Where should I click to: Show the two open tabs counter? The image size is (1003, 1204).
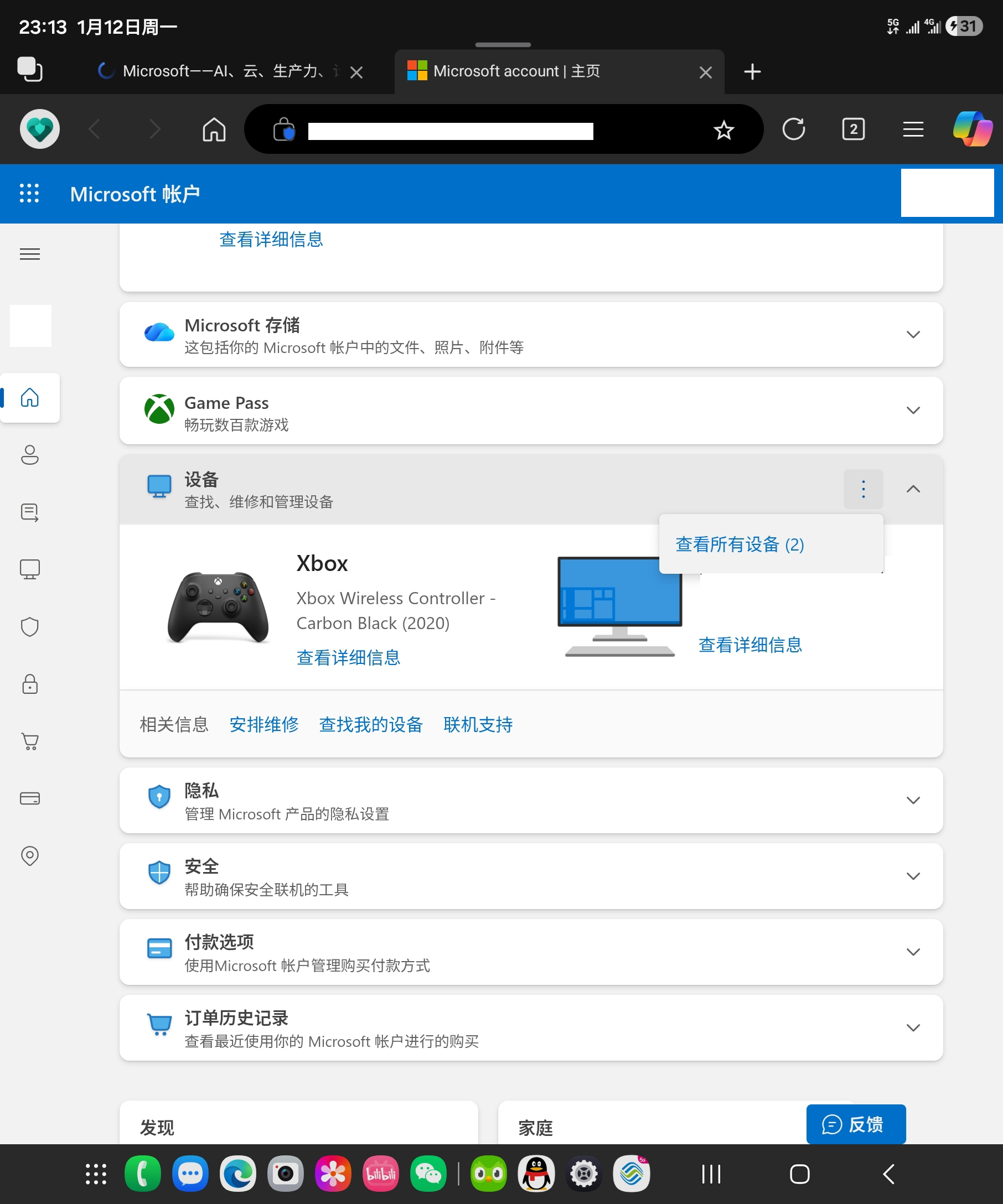pyautogui.click(x=854, y=129)
